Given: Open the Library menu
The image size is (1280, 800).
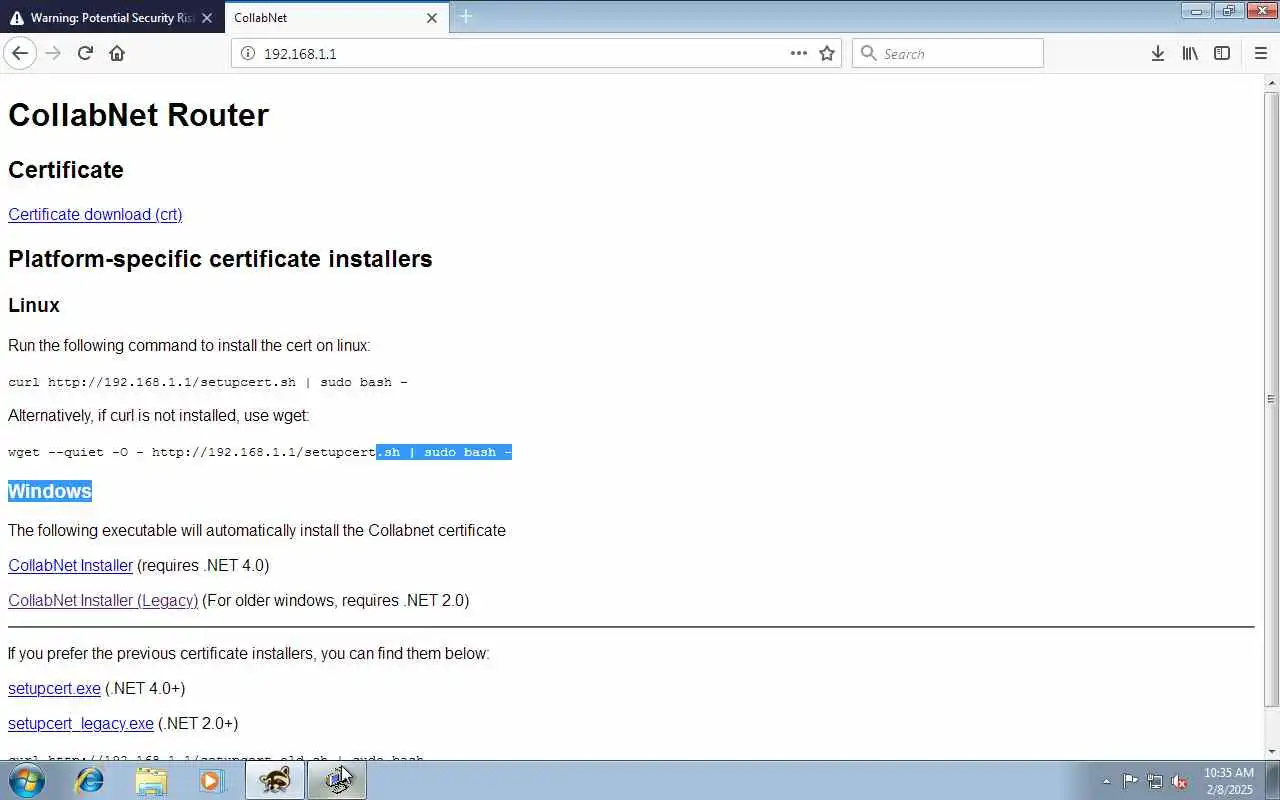Looking at the screenshot, I should (1190, 53).
